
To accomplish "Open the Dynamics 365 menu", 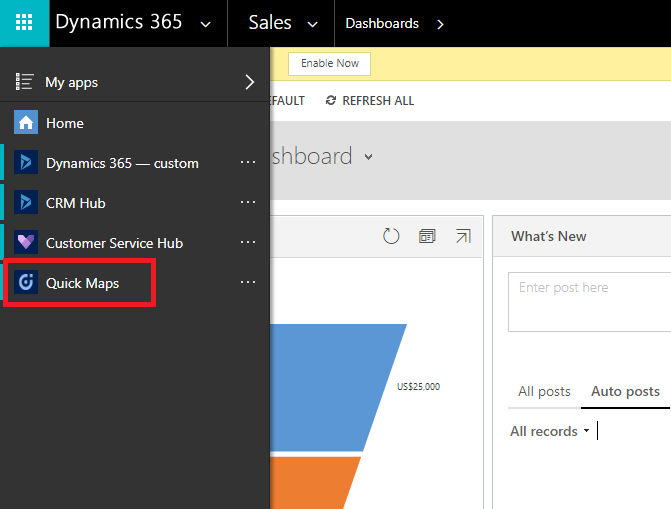I will 119,22.
